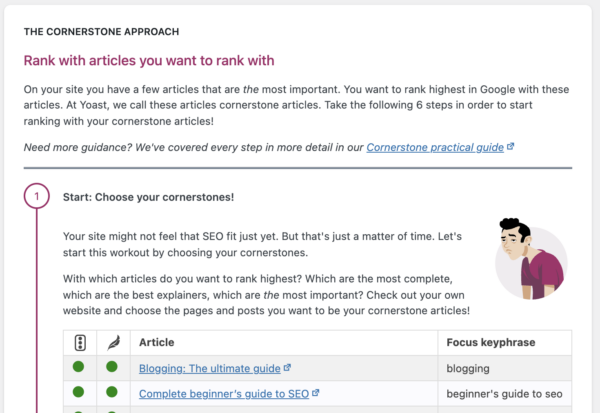Click the external link icon after Cornerstone practical guide
This screenshot has width=600, height=413.
tap(511, 147)
